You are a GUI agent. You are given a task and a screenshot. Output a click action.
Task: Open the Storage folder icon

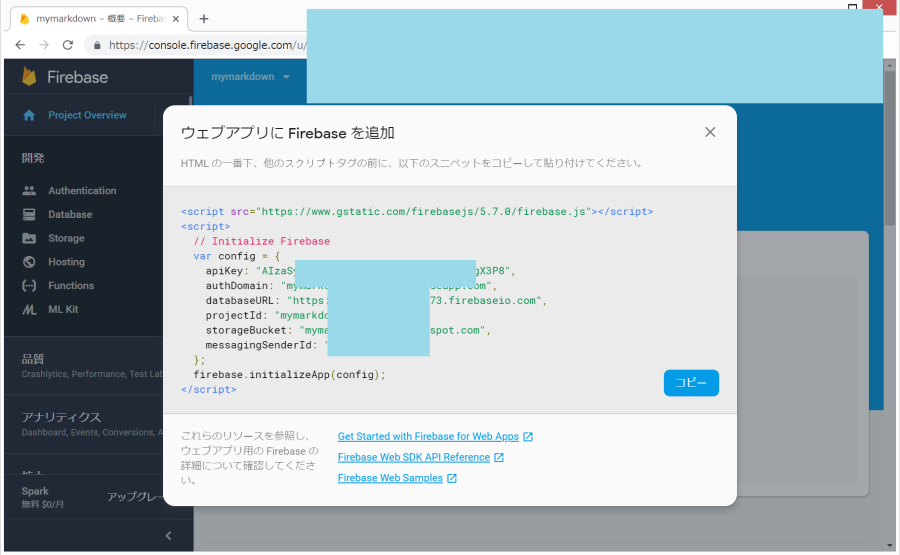29,239
